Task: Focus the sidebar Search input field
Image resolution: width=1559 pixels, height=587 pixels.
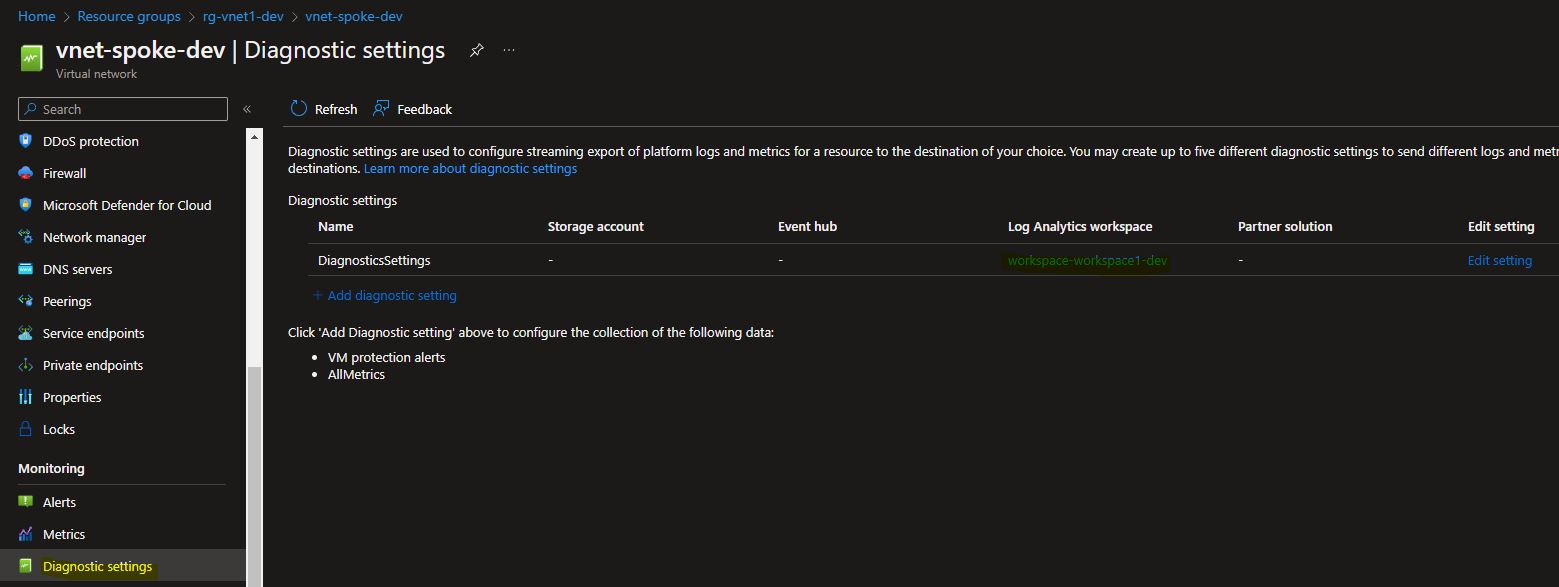Action: 123,109
